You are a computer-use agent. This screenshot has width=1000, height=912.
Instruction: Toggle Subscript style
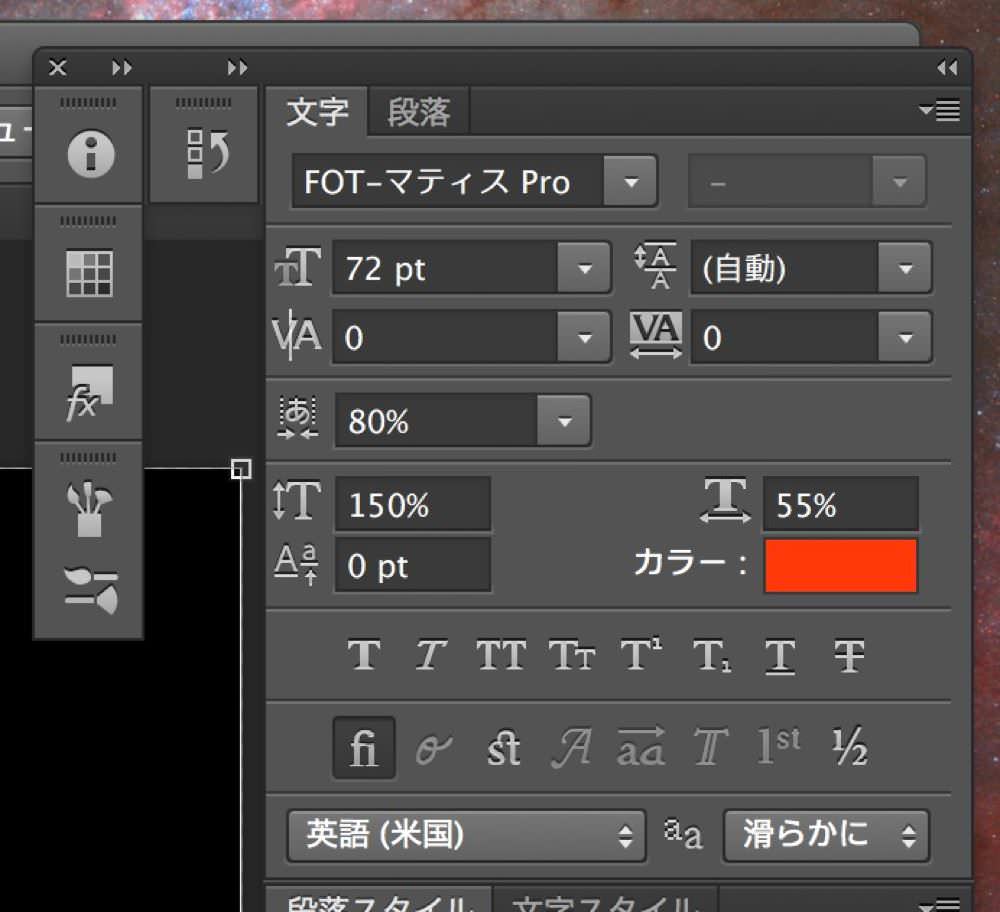712,656
